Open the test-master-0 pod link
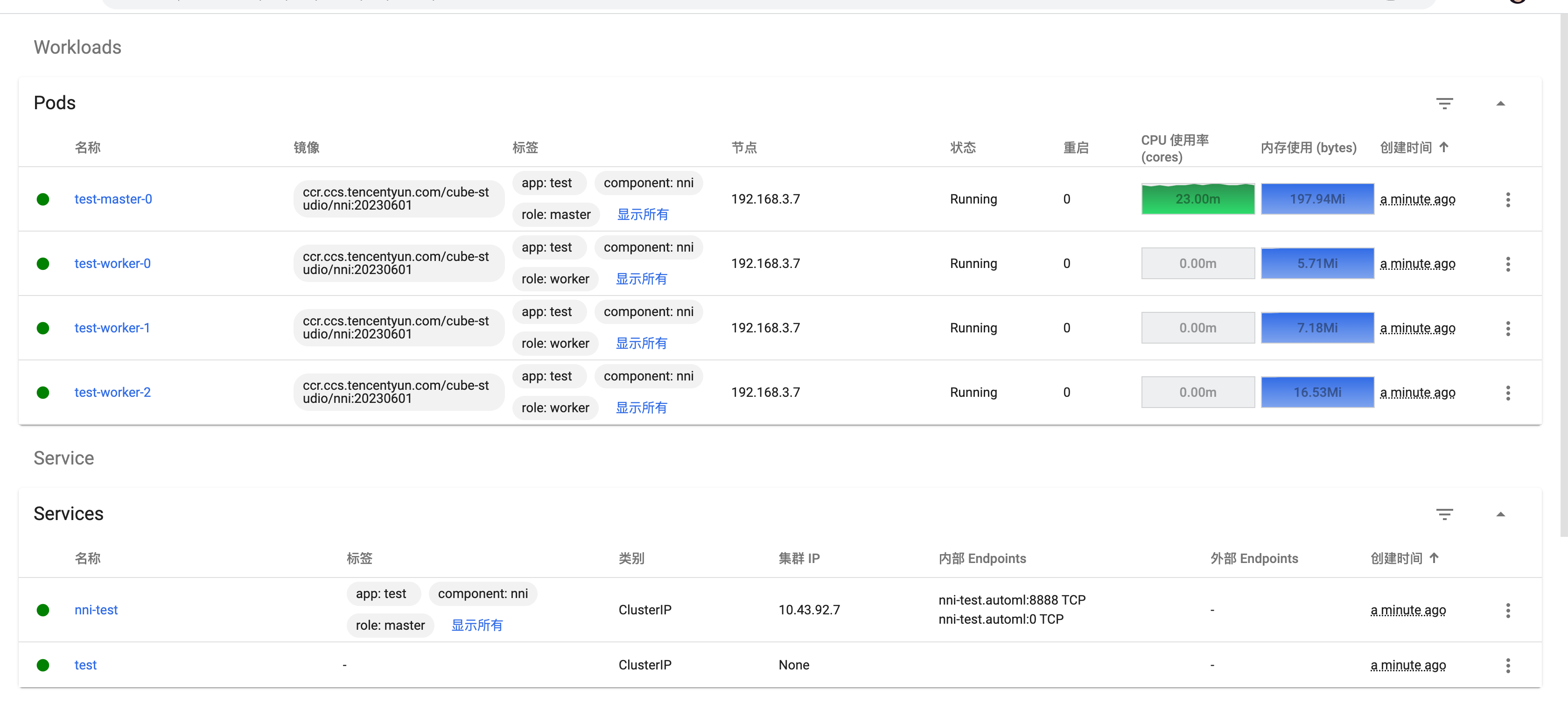This screenshot has width=1568, height=704. pos(113,199)
